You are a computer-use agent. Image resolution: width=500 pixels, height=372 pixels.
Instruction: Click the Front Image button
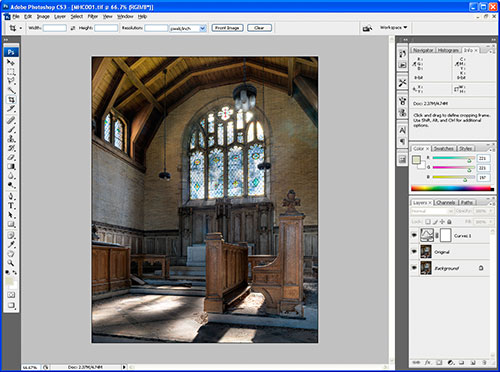(227, 28)
